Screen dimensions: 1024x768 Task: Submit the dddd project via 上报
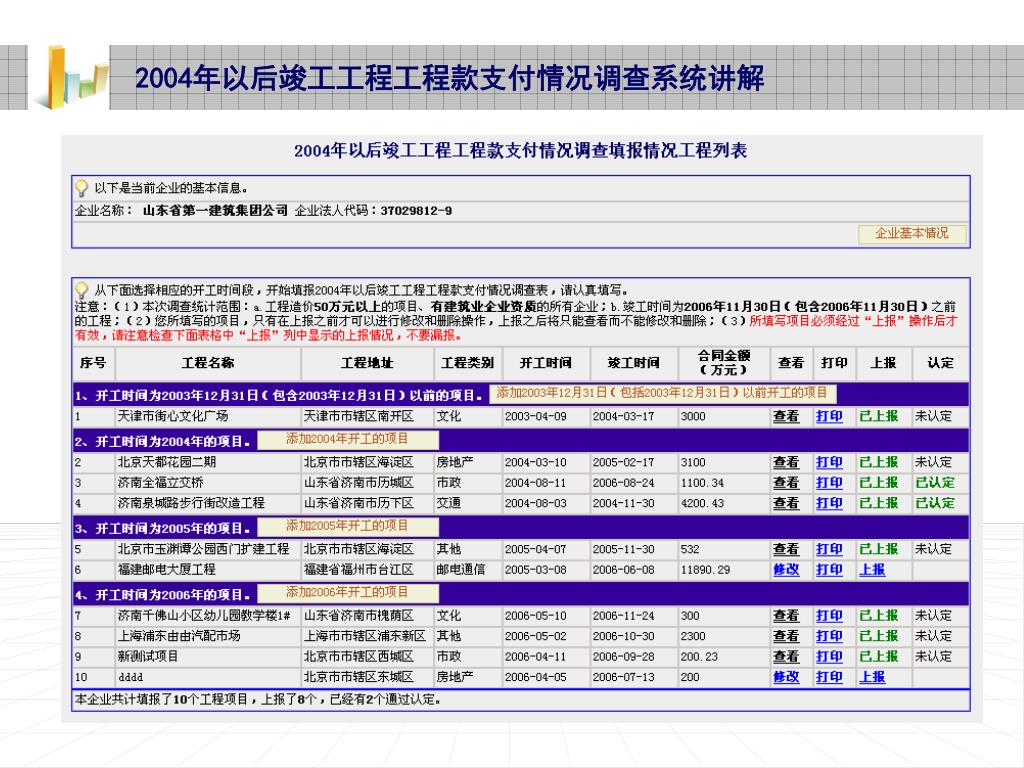coord(872,677)
